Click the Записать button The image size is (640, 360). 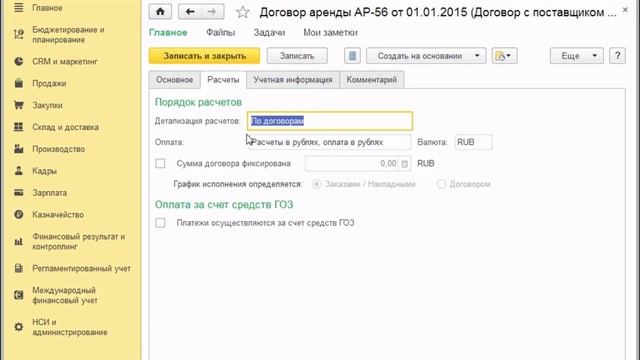pos(297,56)
